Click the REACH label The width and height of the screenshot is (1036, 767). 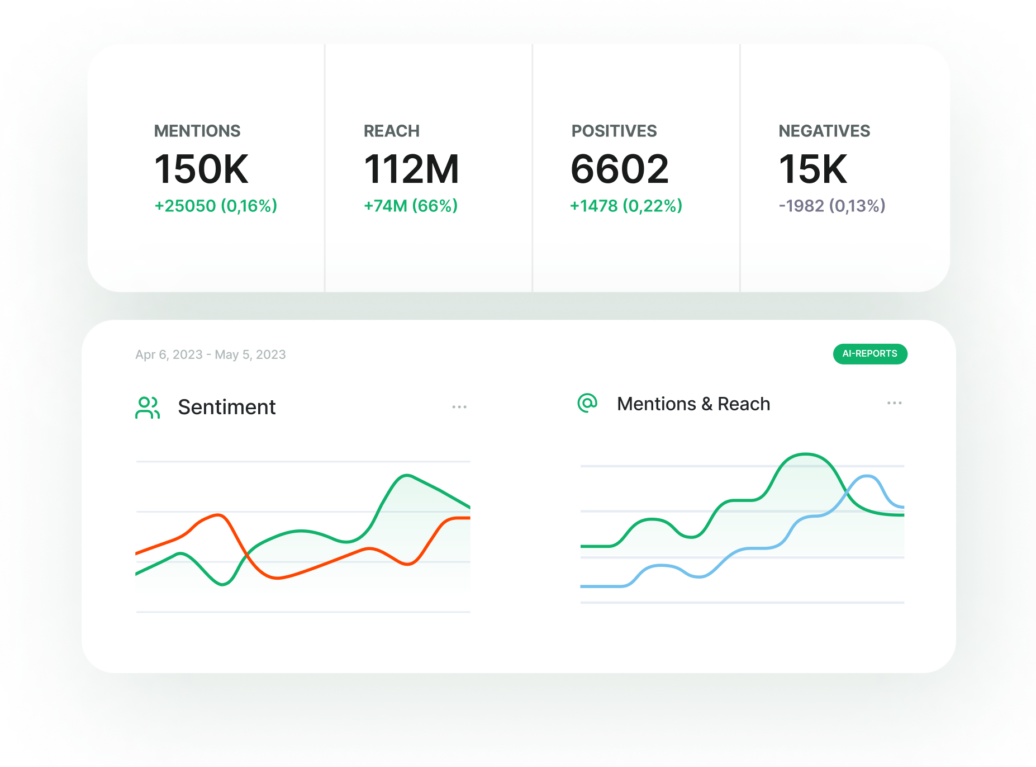click(391, 131)
